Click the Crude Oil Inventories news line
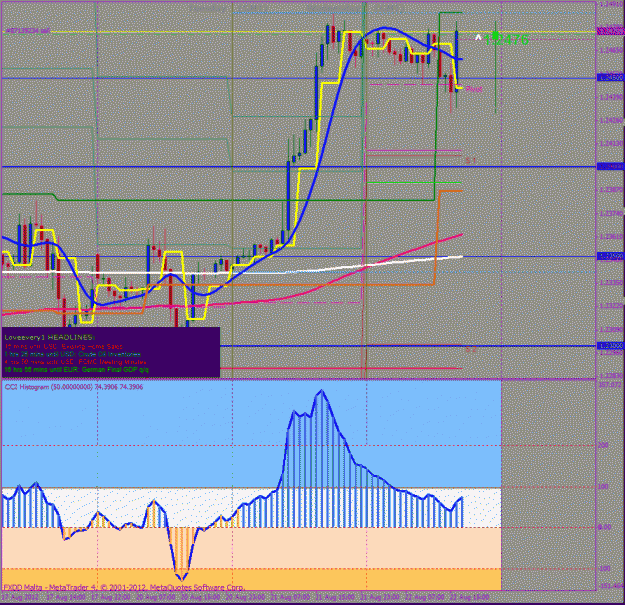Viewport: 625px width, 605px height. click(x=73, y=354)
